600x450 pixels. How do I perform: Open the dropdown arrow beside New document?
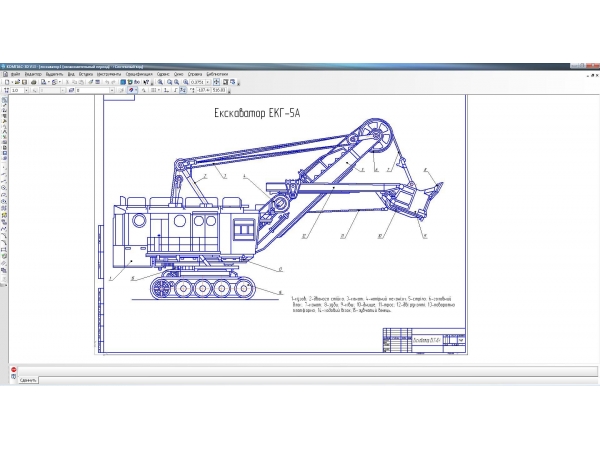[x=13, y=81]
